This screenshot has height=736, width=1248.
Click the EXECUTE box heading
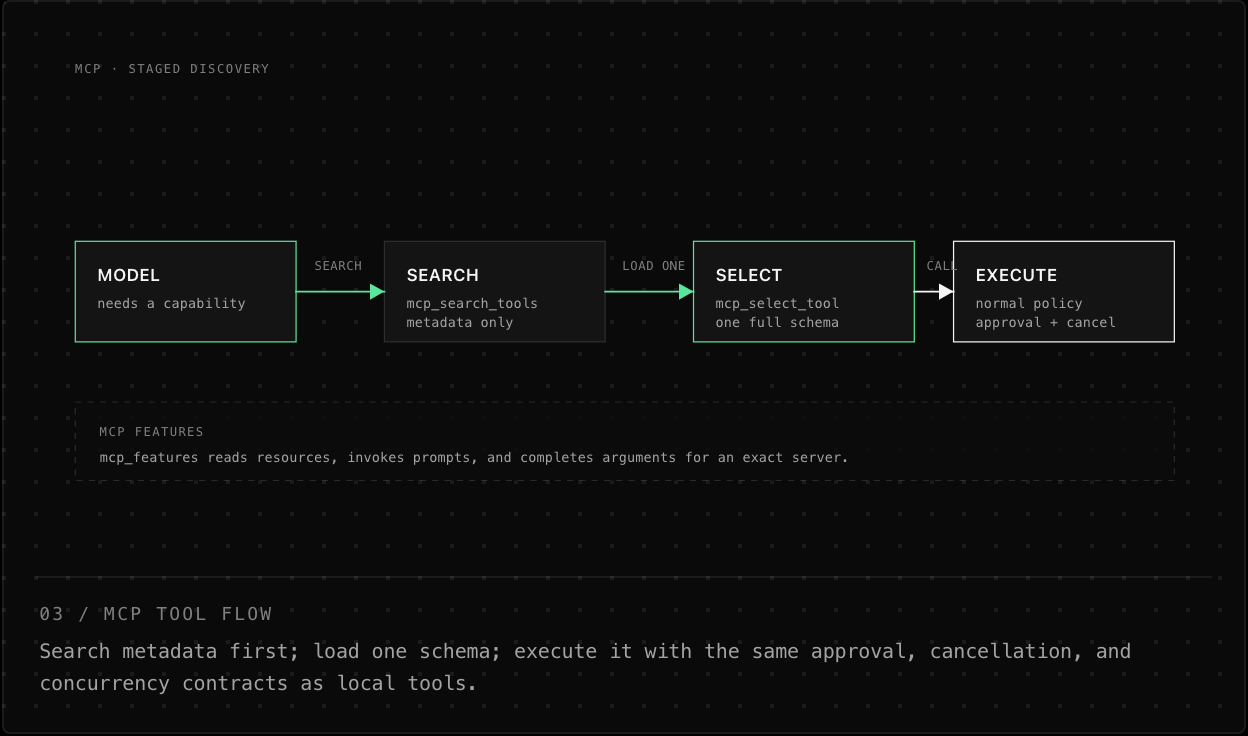pyautogui.click(x=1016, y=275)
